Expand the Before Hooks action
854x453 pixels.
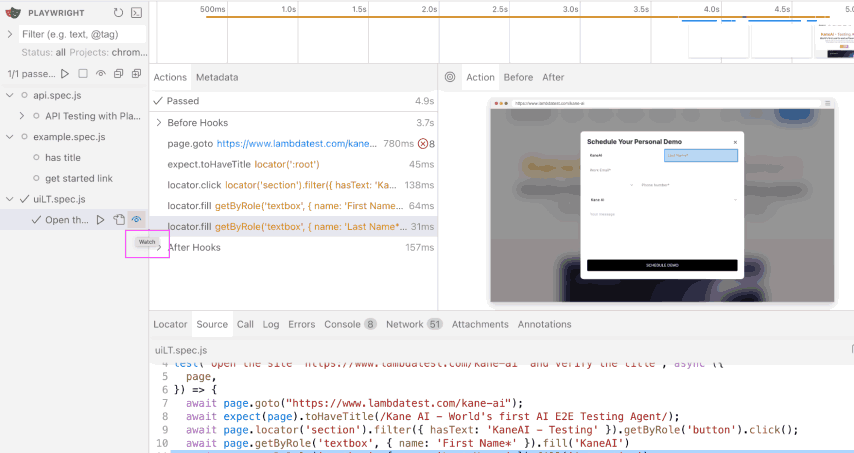158,123
